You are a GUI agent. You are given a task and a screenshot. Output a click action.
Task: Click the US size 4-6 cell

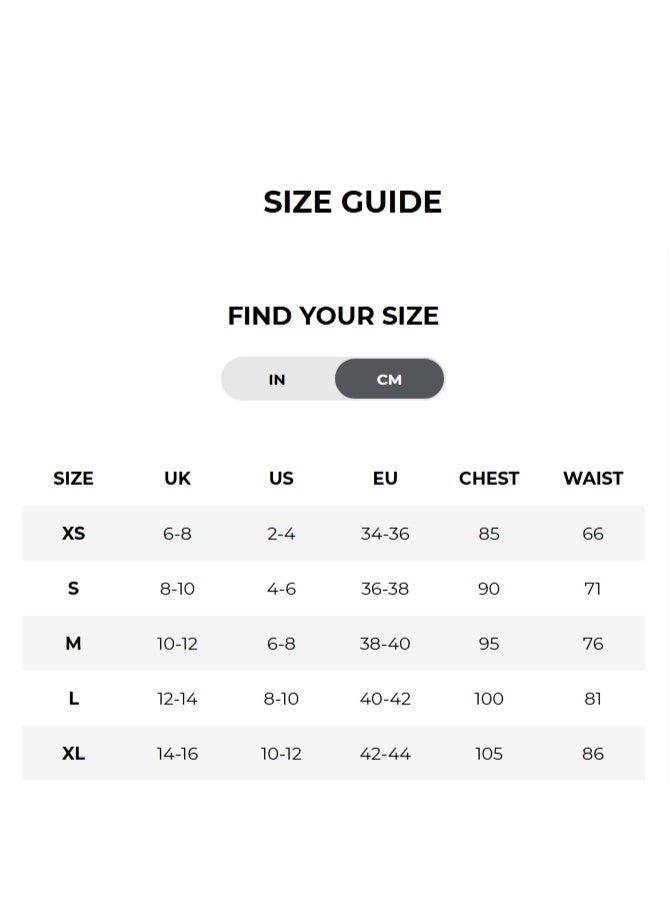click(x=281, y=589)
